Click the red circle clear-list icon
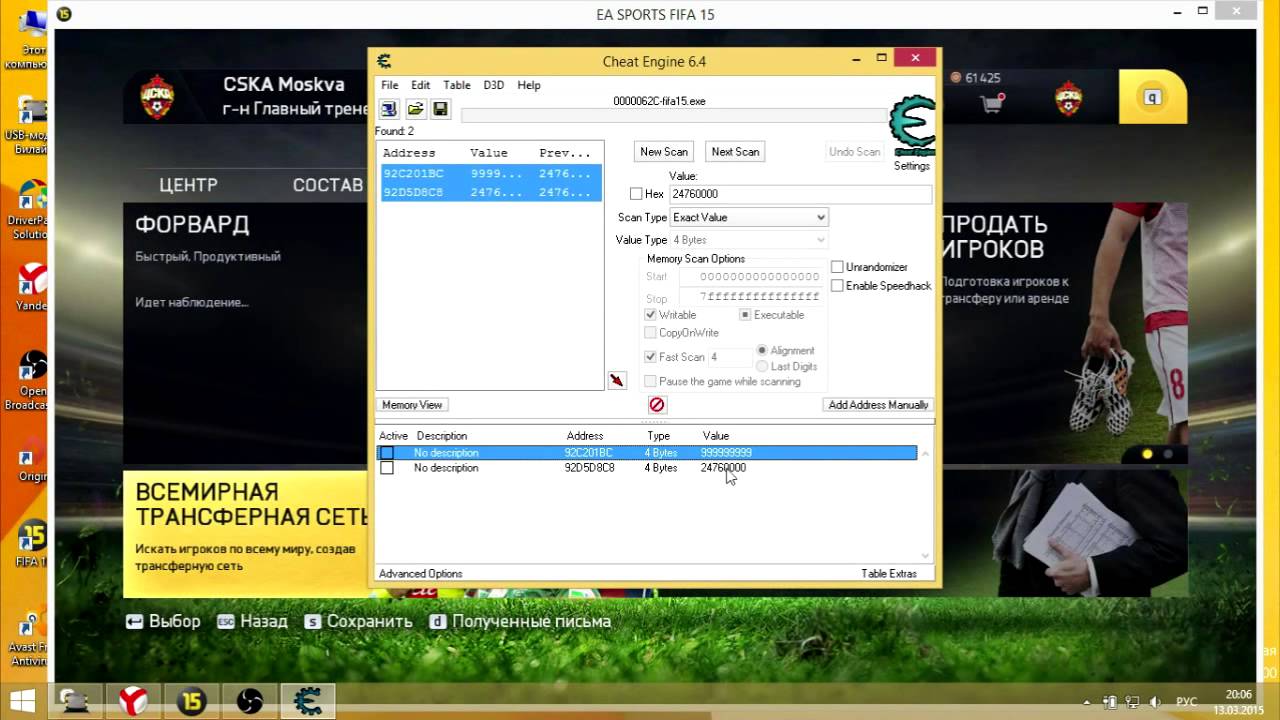 coord(657,405)
